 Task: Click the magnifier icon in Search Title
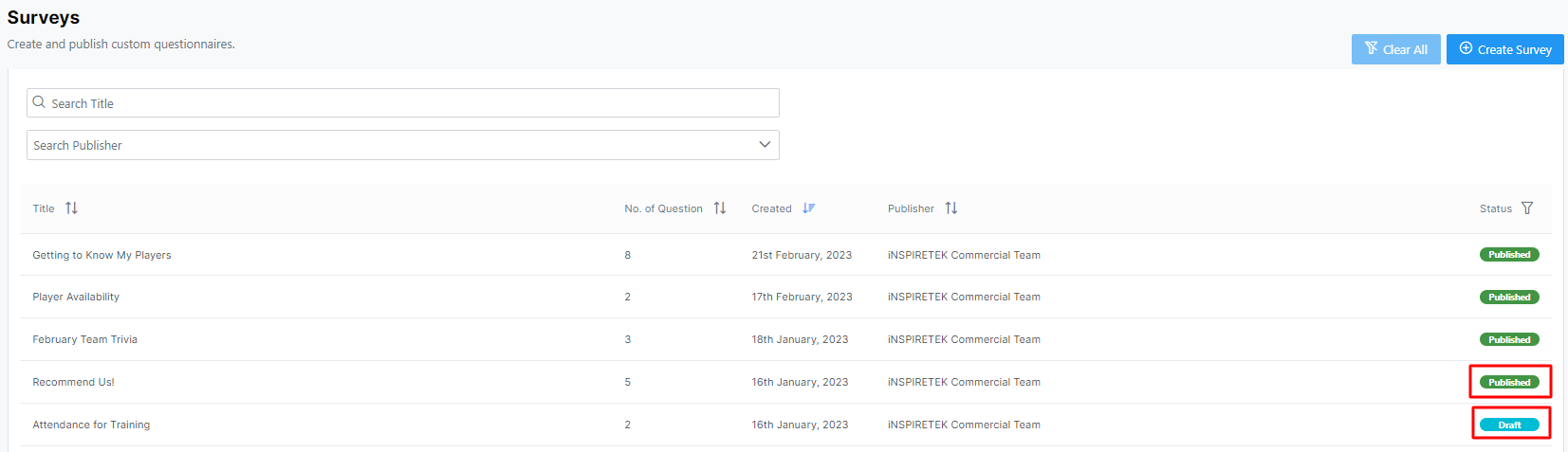coord(39,102)
